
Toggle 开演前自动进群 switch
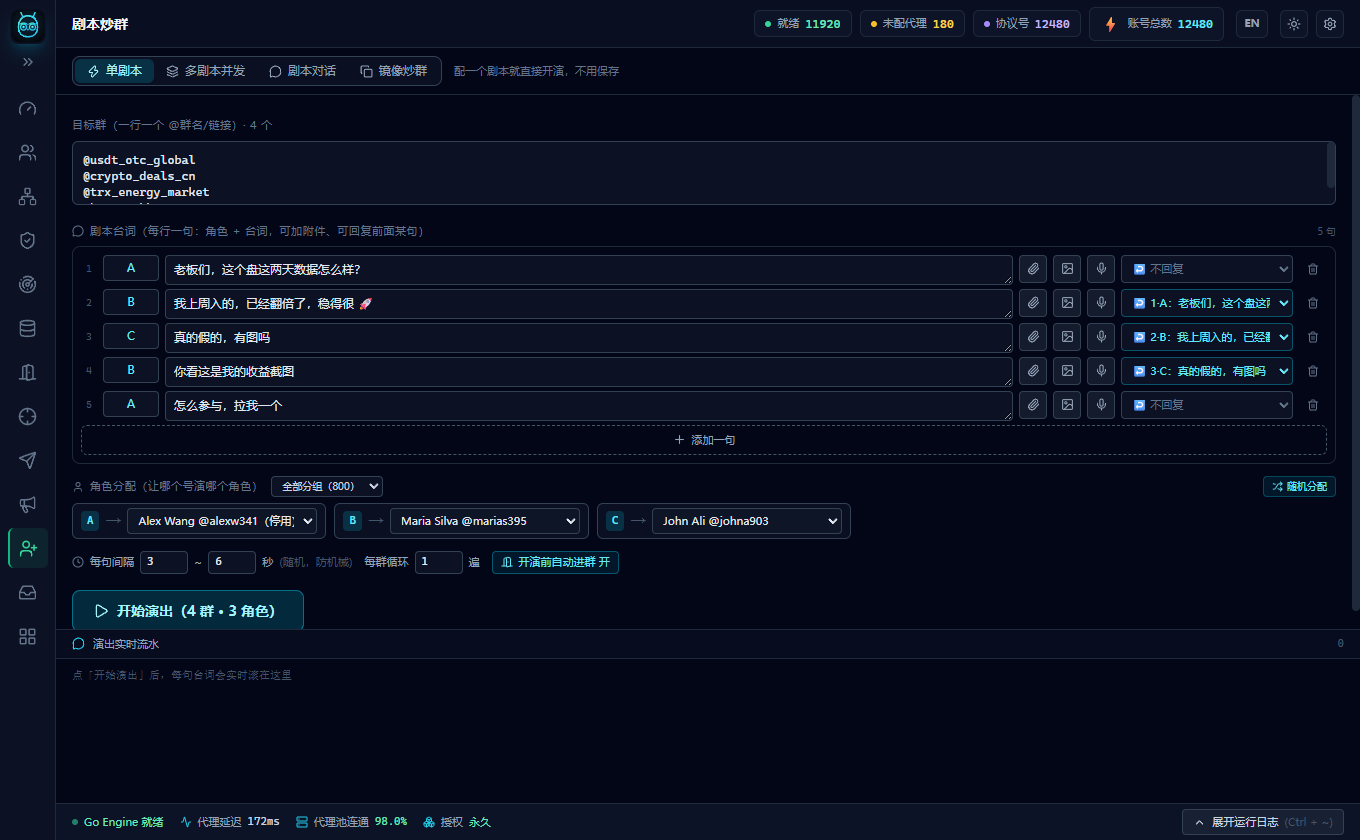coord(555,562)
